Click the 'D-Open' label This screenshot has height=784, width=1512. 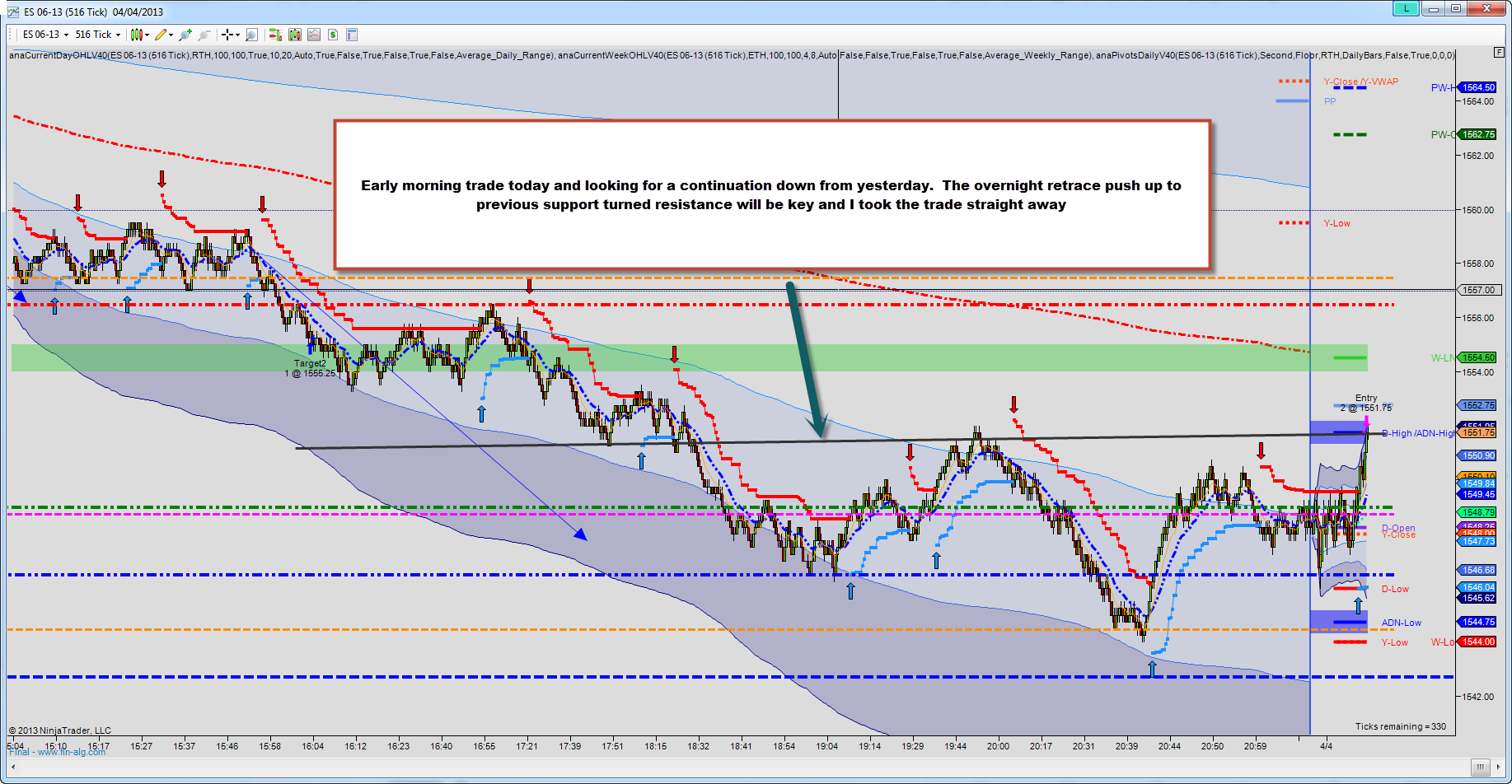(x=1398, y=528)
